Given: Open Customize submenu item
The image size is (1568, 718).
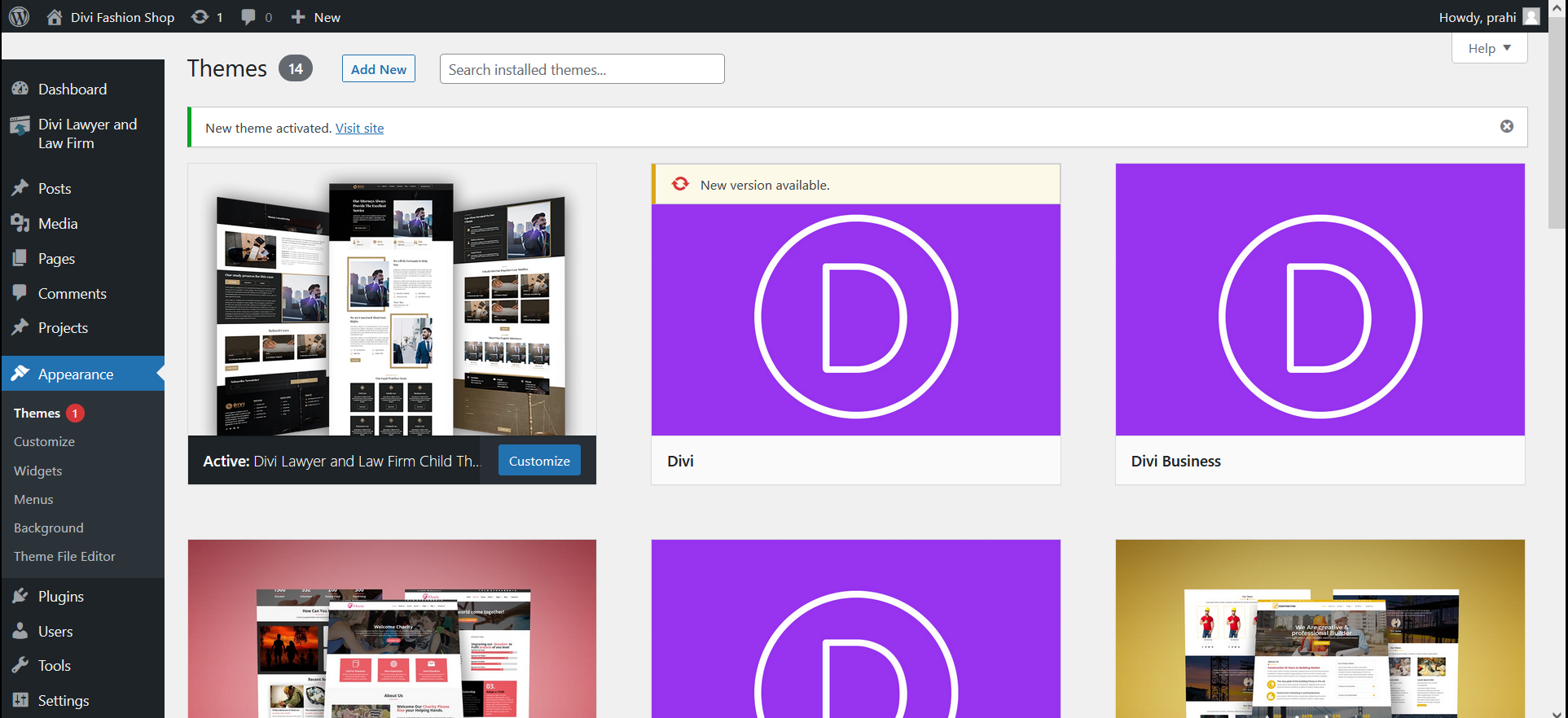Looking at the screenshot, I should click(x=44, y=441).
